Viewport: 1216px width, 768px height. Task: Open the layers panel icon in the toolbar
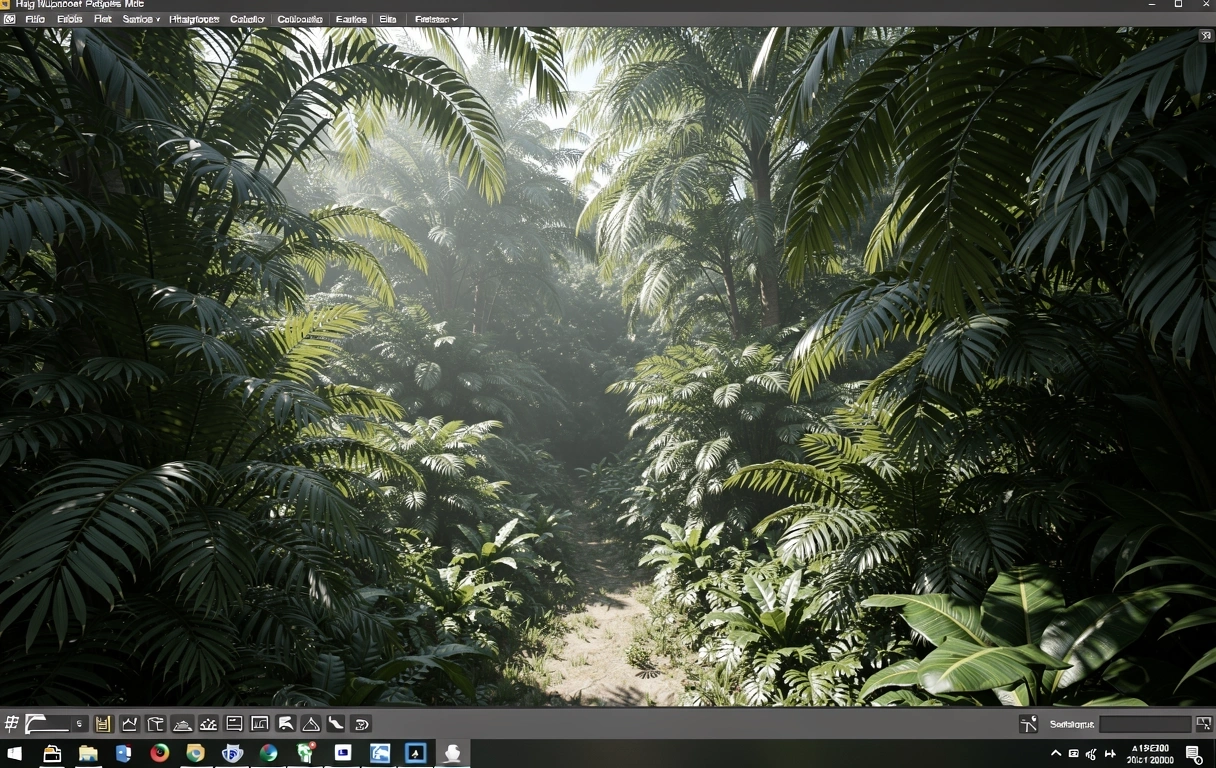[x=234, y=723]
